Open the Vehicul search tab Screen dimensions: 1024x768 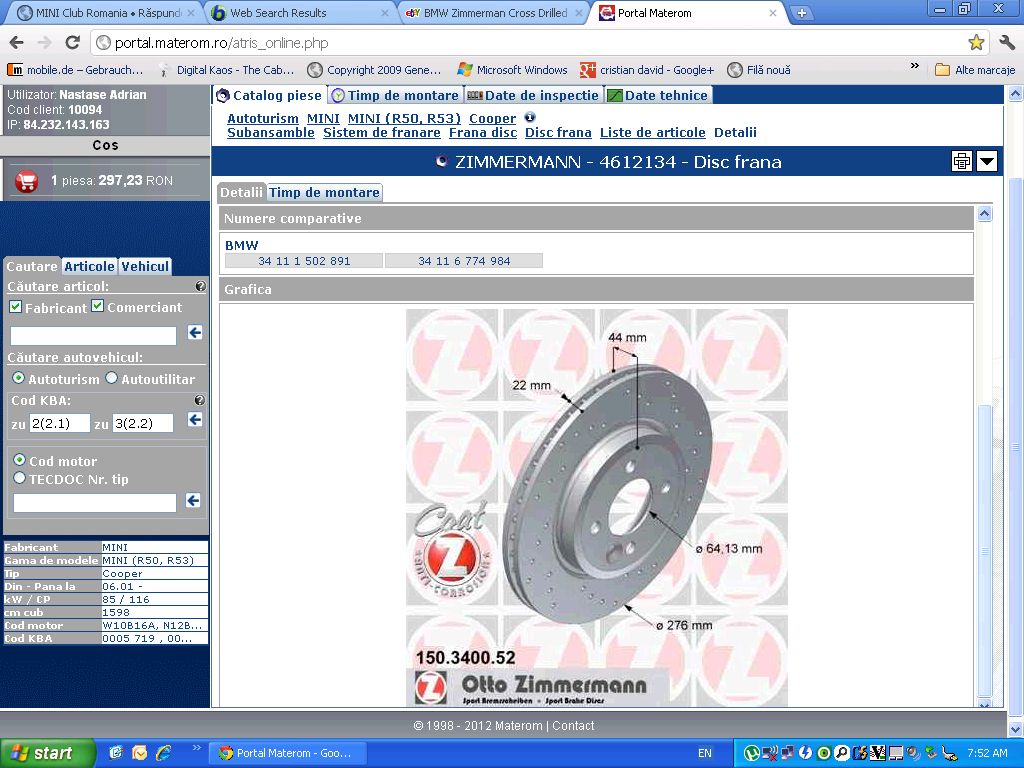click(x=145, y=266)
